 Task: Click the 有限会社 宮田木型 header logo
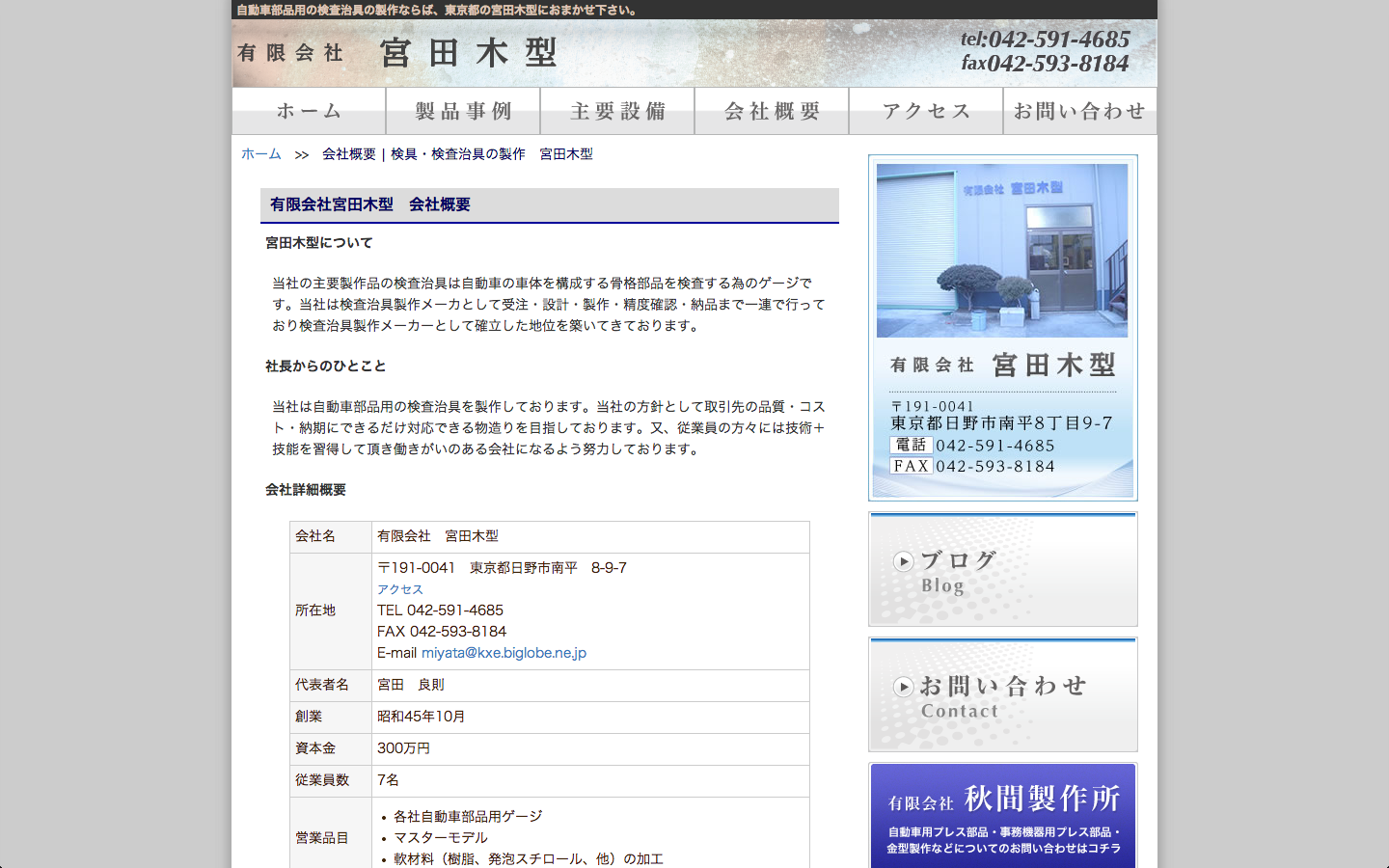(x=396, y=53)
